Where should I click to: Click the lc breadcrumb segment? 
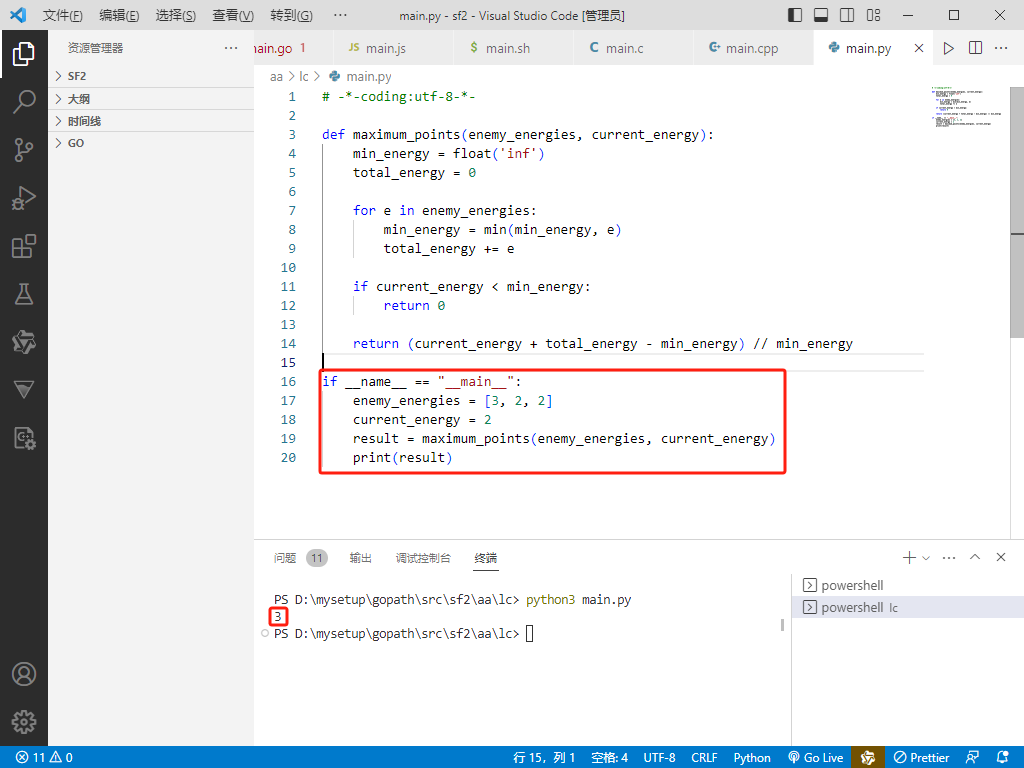pos(304,76)
